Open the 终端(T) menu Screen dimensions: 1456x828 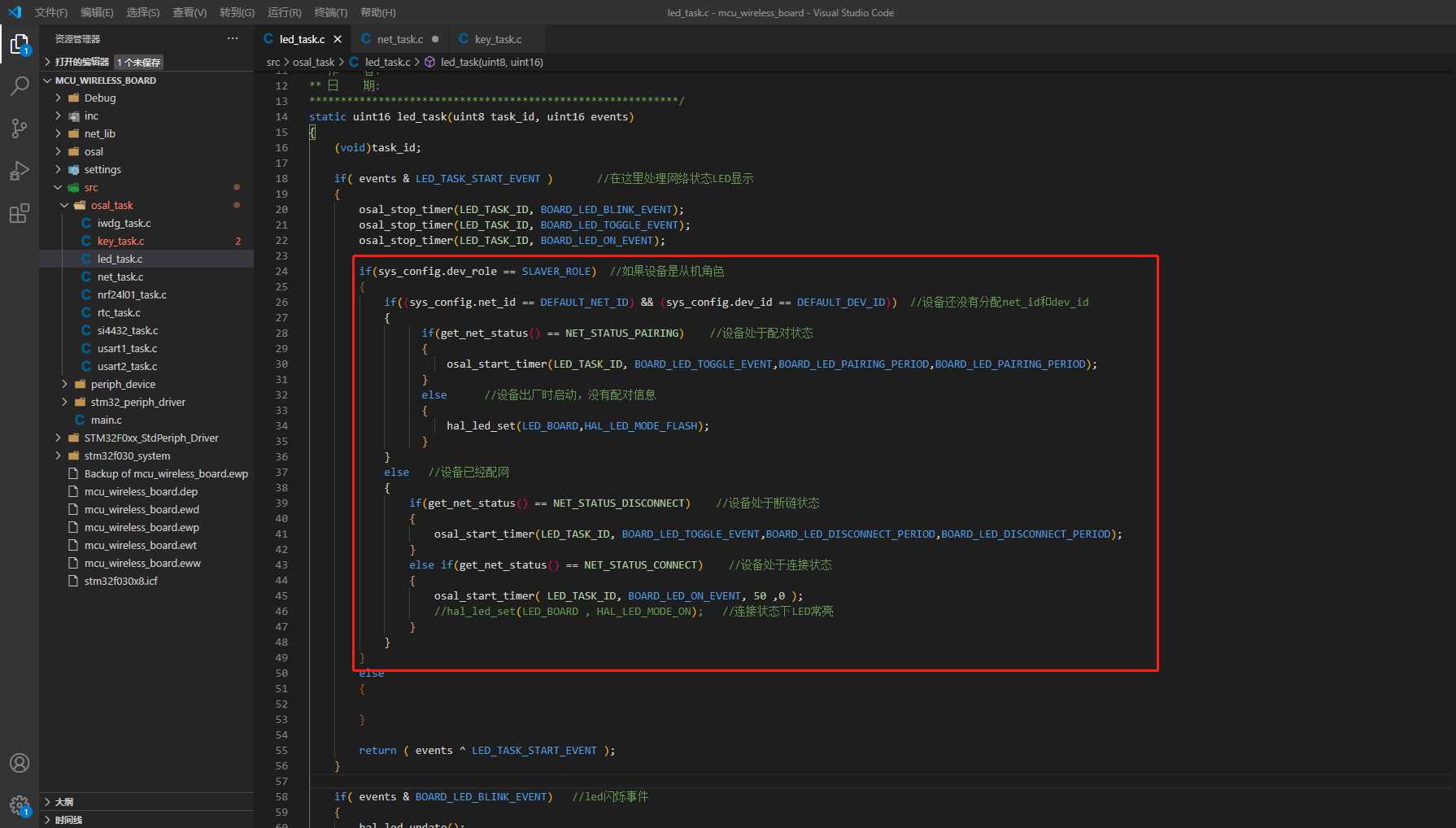330,12
